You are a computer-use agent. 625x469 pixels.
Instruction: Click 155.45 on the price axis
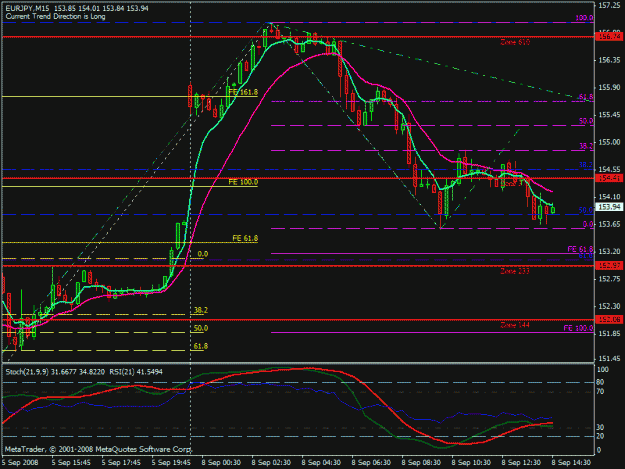pos(610,115)
